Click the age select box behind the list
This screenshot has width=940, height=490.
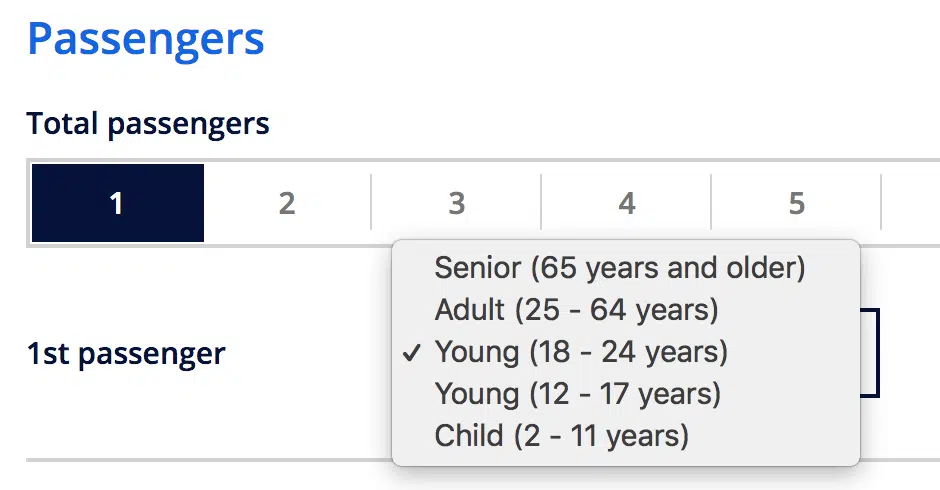(870, 353)
